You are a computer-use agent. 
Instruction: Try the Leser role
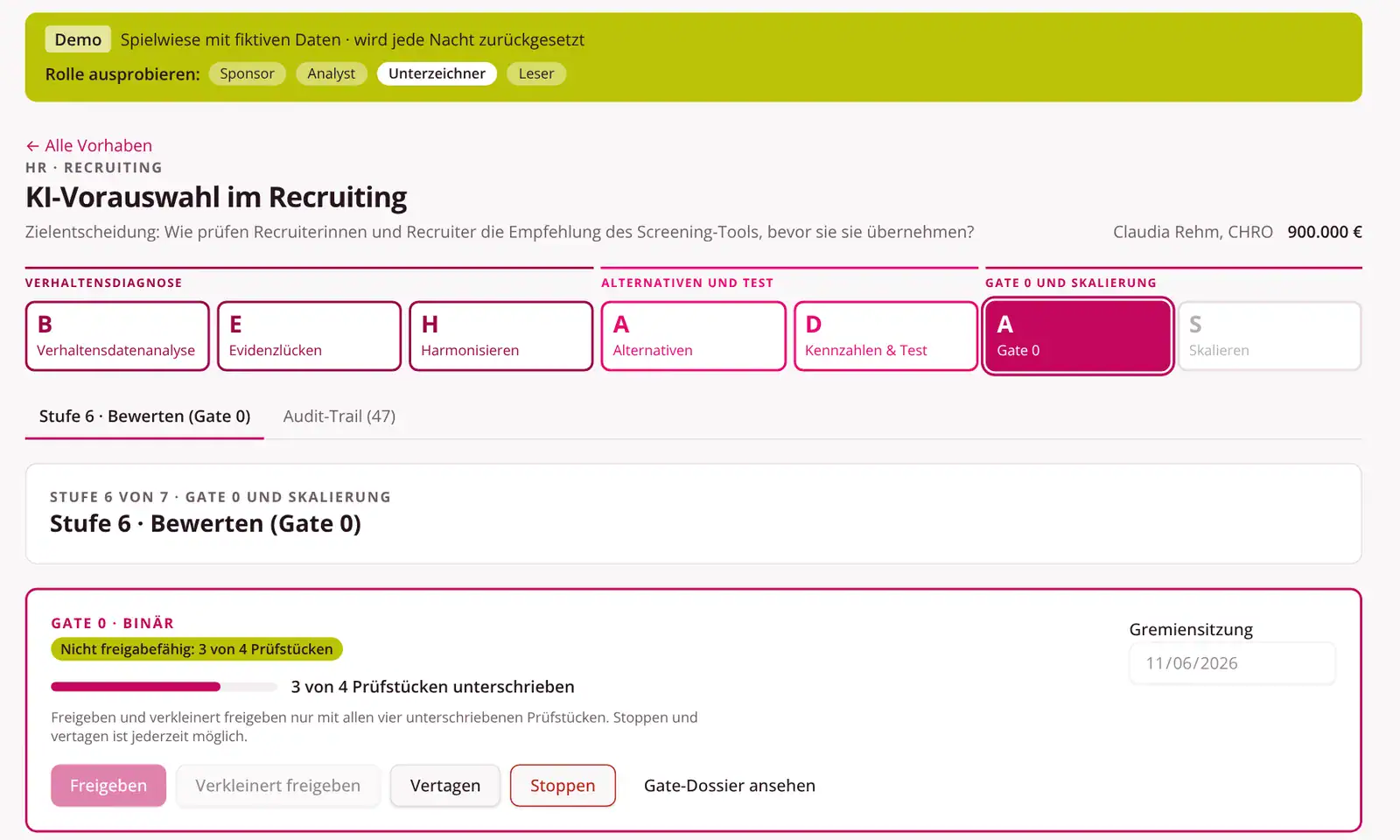click(x=536, y=73)
